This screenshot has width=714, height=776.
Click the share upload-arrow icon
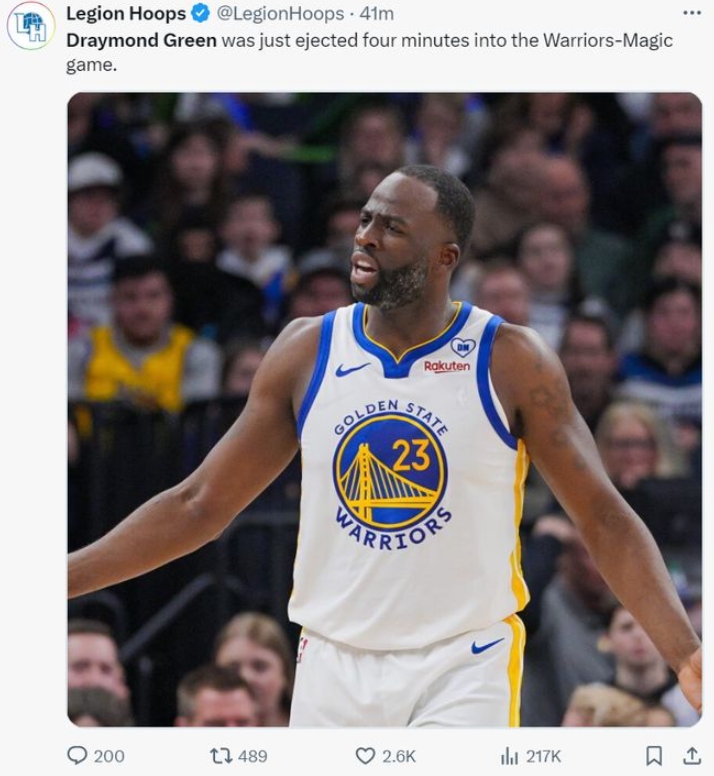(691, 755)
